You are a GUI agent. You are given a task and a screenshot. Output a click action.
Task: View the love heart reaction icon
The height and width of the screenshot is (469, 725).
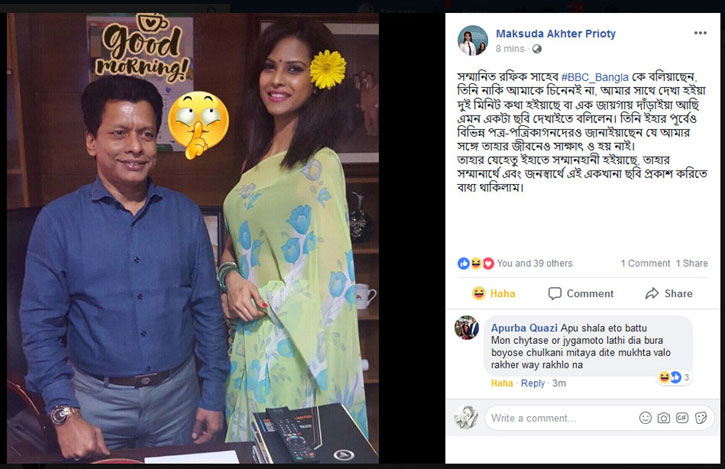pyautogui.click(x=488, y=264)
